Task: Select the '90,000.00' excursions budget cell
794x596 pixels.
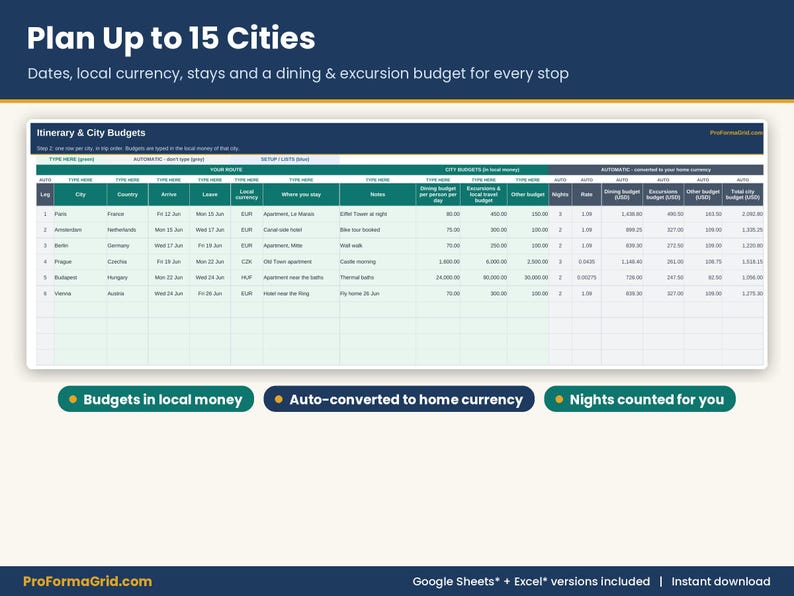Action: pyautogui.click(x=484, y=277)
